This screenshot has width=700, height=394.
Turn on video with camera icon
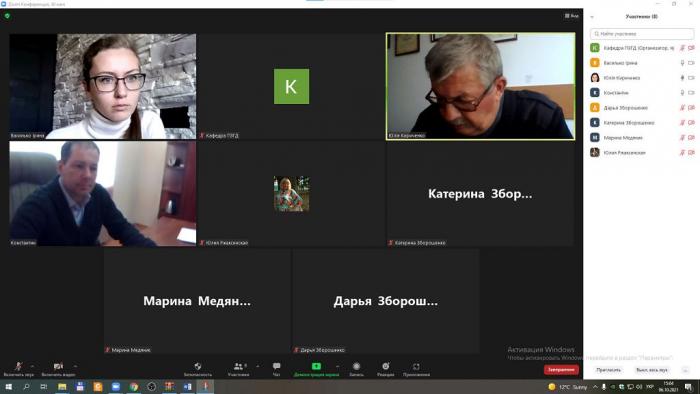pos(58,367)
